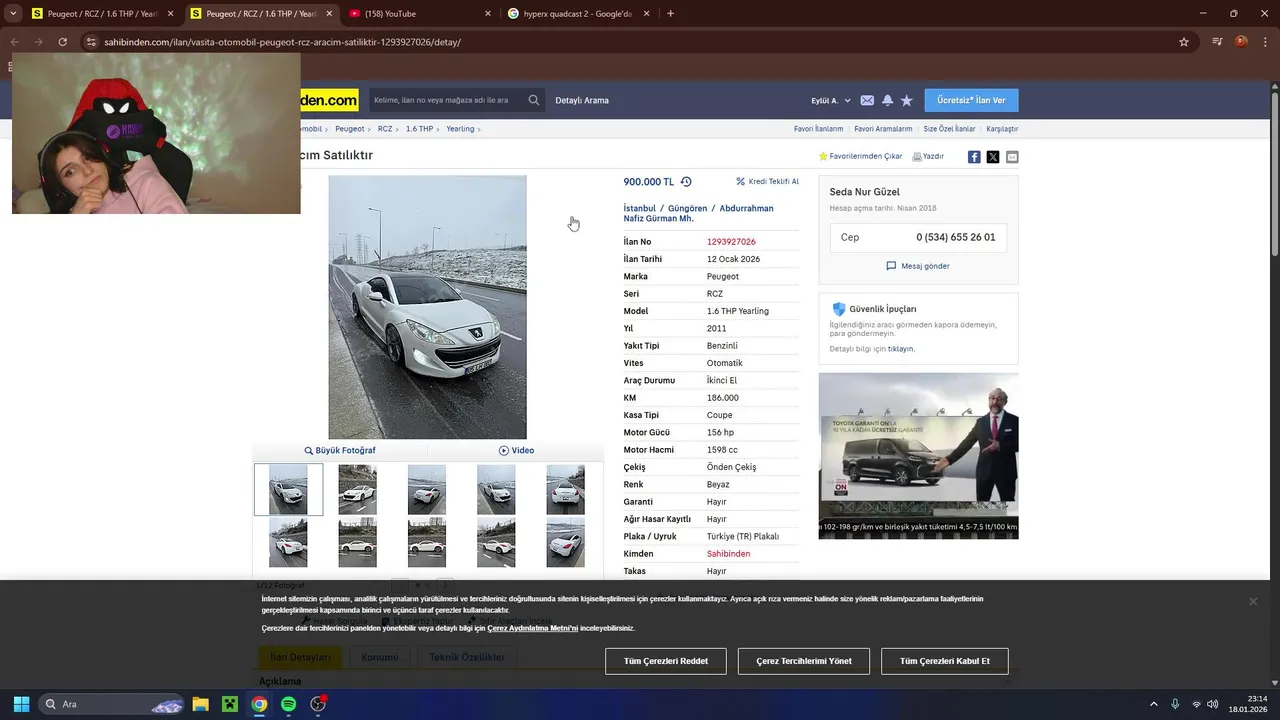This screenshot has height=720, width=1280.
Task: Share listing by email icon
Action: click(1012, 157)
